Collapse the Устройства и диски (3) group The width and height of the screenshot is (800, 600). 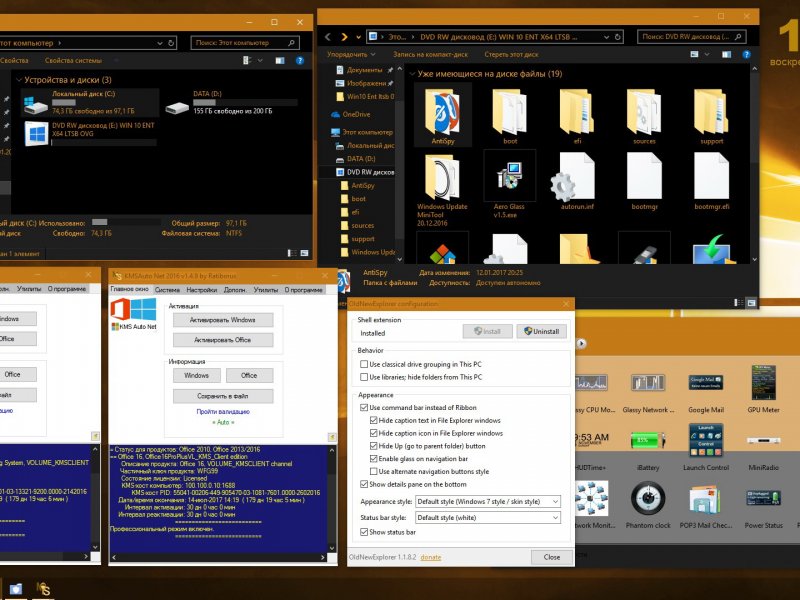(x=19, y=80)
